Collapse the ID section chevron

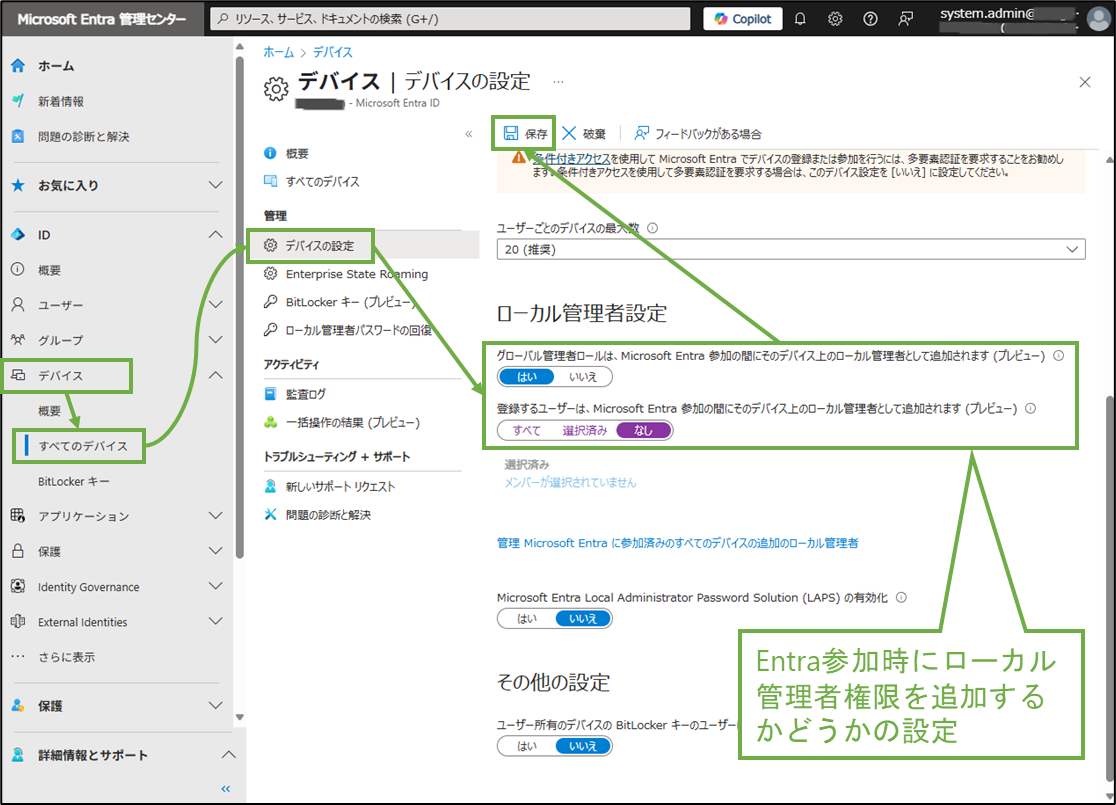pos(215,235)
